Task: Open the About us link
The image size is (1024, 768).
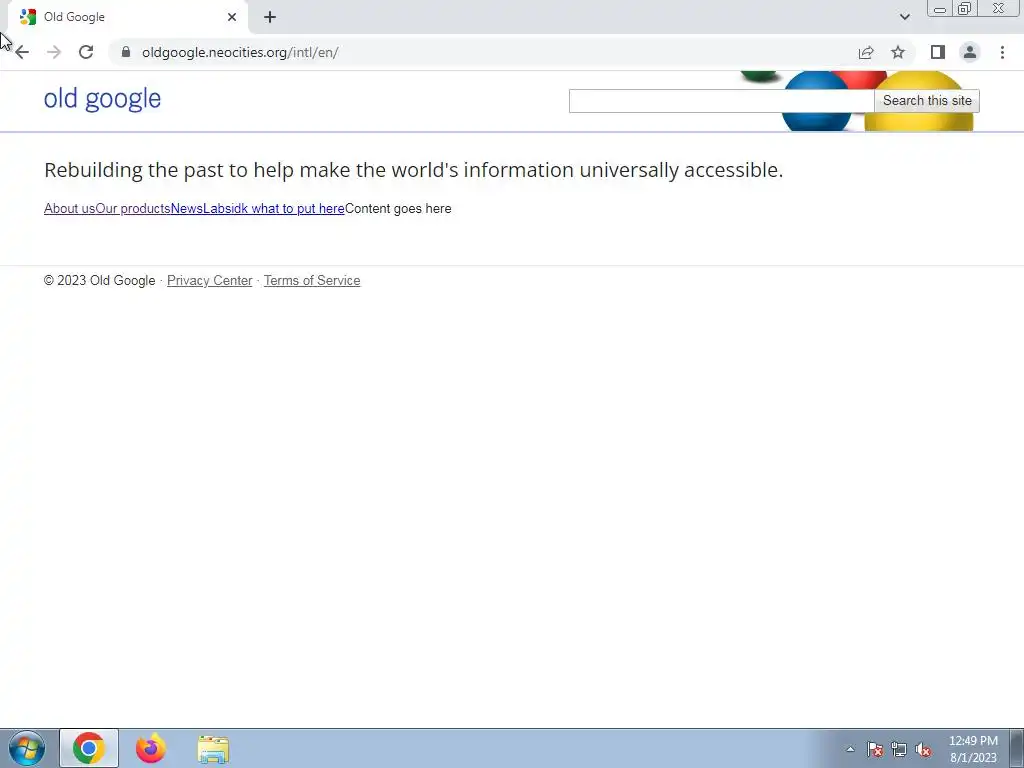Action: coord(69,209)
